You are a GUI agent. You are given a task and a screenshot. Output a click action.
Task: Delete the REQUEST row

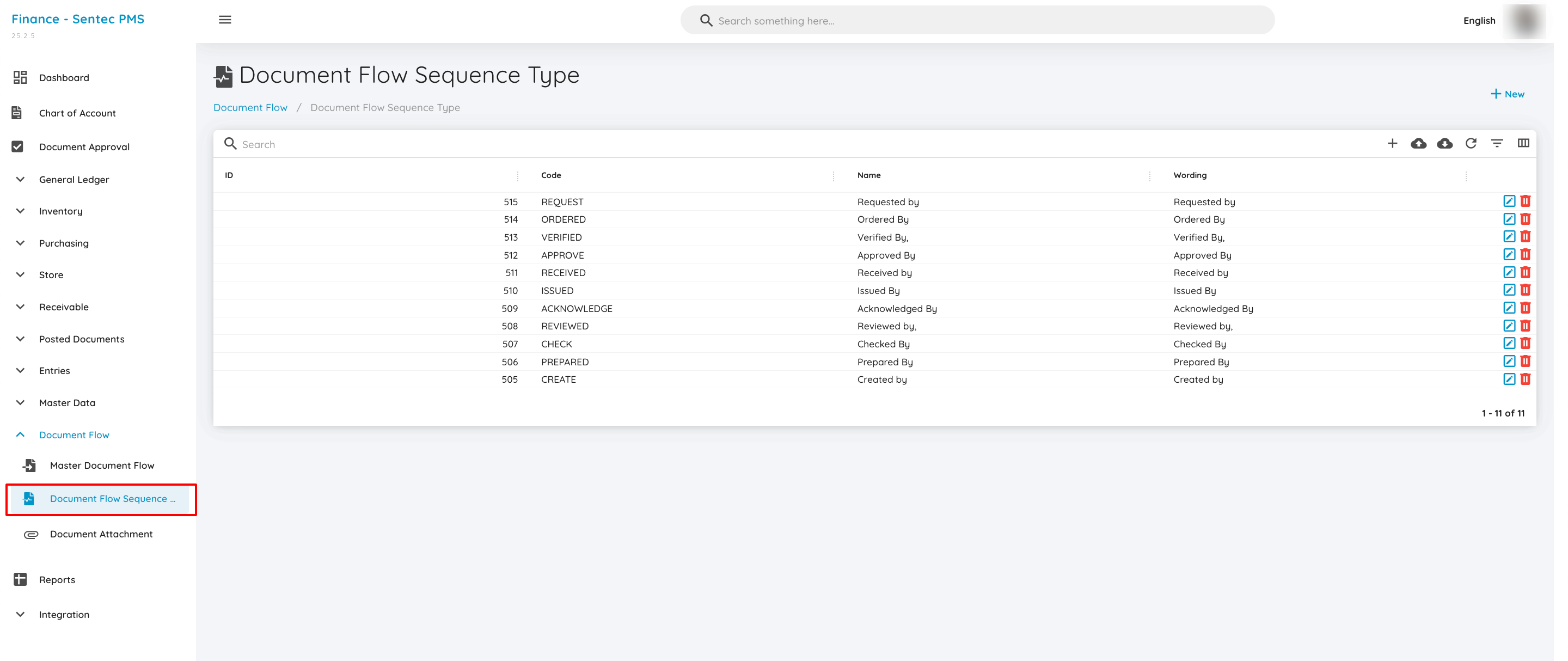click(1525, 201)
